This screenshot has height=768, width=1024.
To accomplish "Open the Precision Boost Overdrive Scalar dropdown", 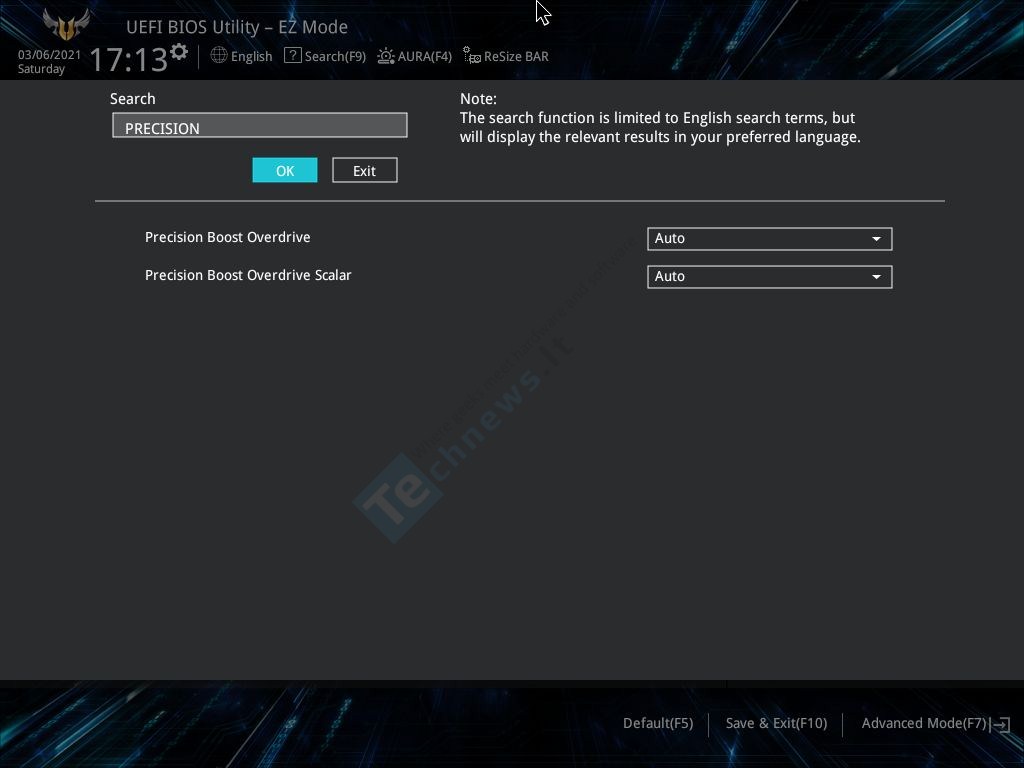I will [769, 276].
